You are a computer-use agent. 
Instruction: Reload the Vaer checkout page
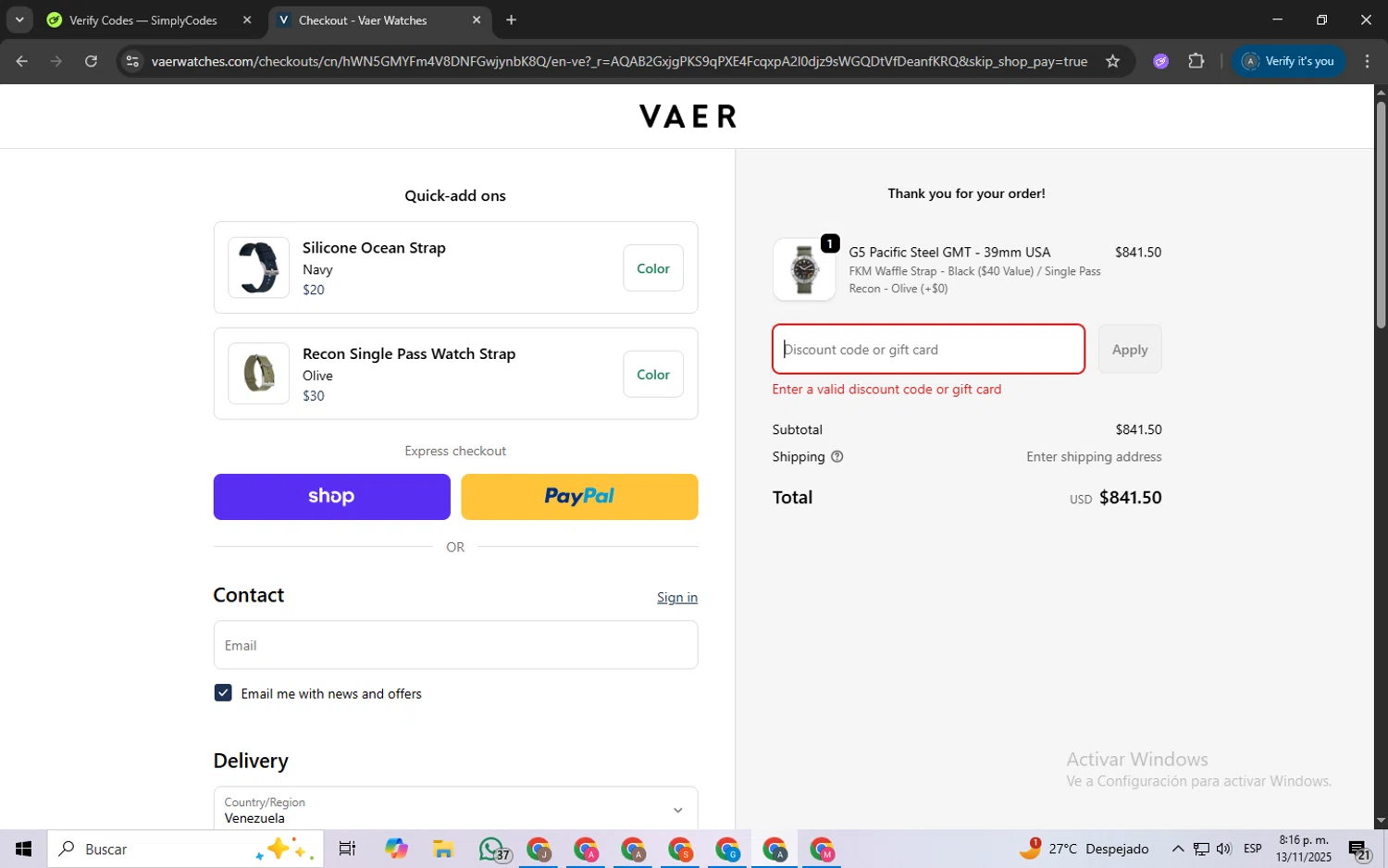pos(91,61)
